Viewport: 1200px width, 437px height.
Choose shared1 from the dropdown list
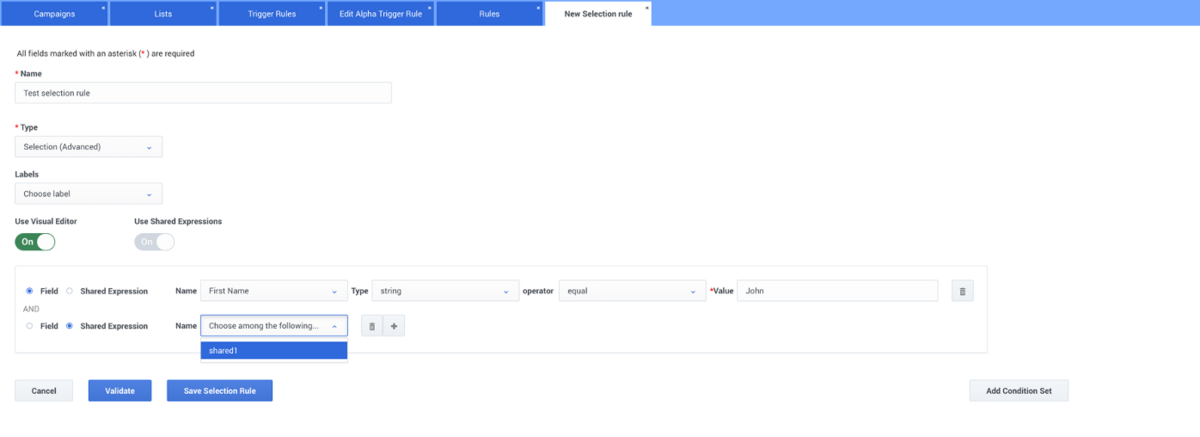273,350
